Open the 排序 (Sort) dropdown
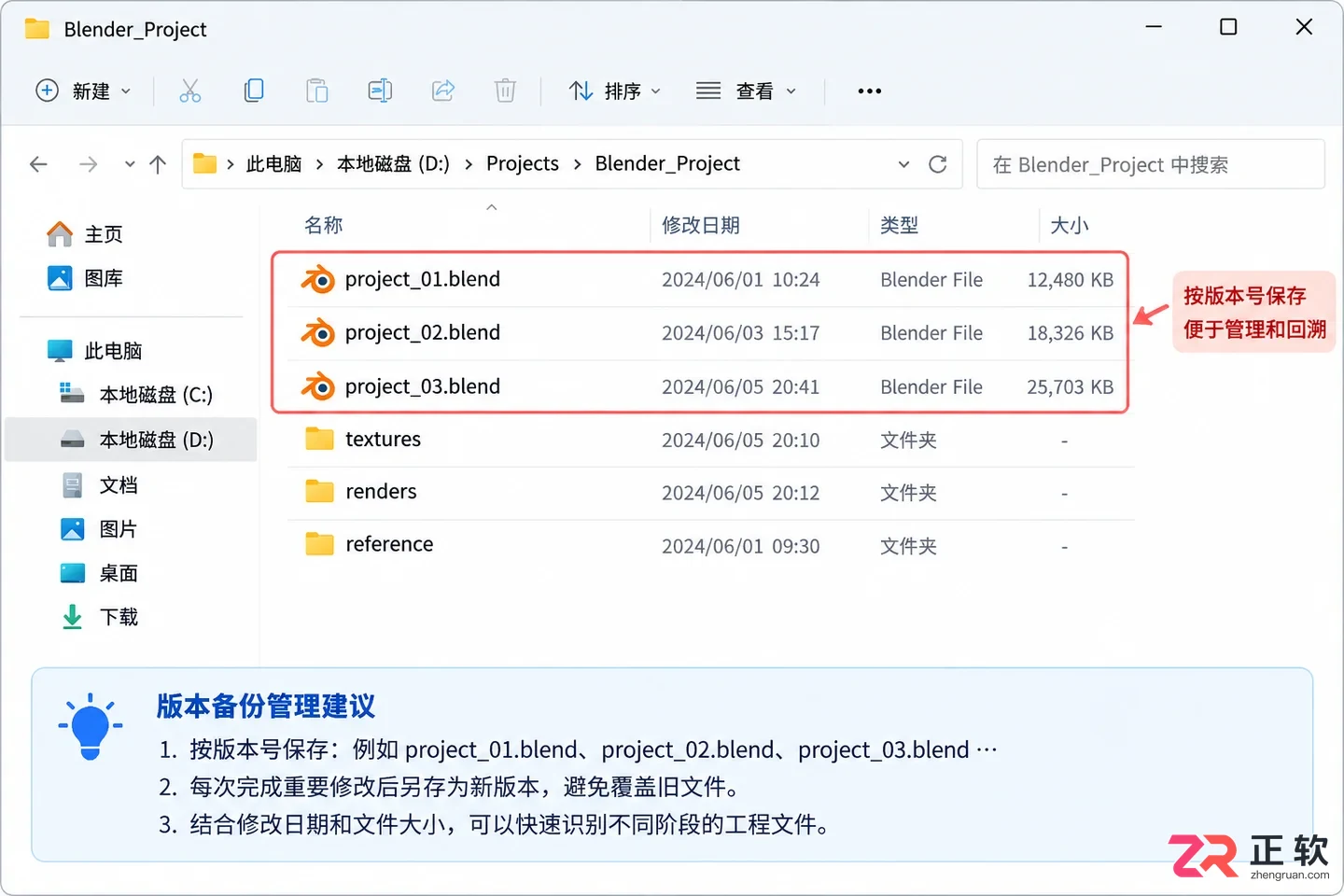The width and height of the screenshot is (1344, 896). point(615,91)
